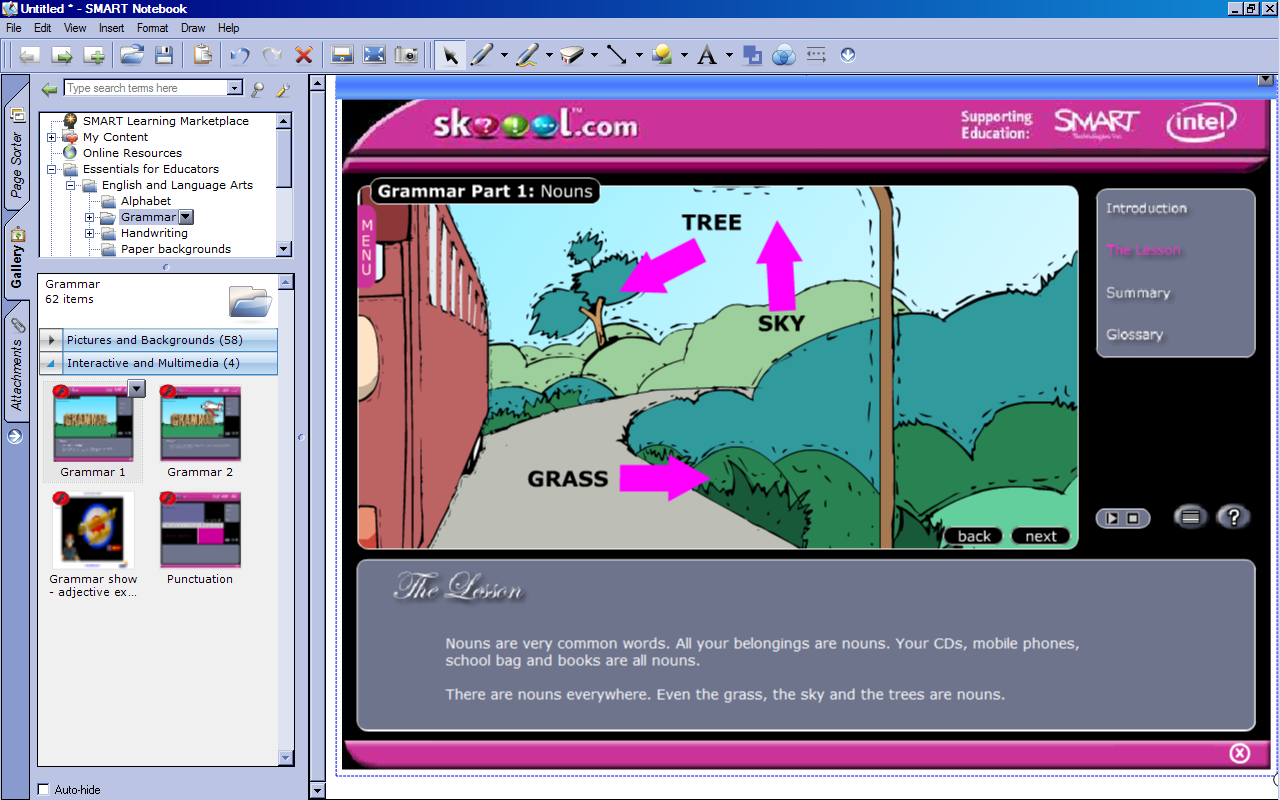Go to the next page toolbar arrow

pos(62,55)
